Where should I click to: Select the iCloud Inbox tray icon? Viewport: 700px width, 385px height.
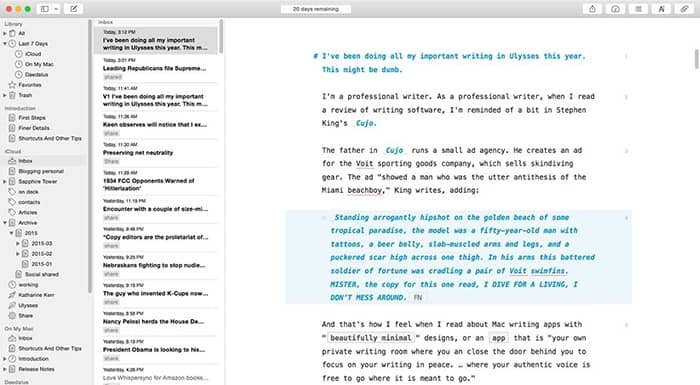click(12, 161)
